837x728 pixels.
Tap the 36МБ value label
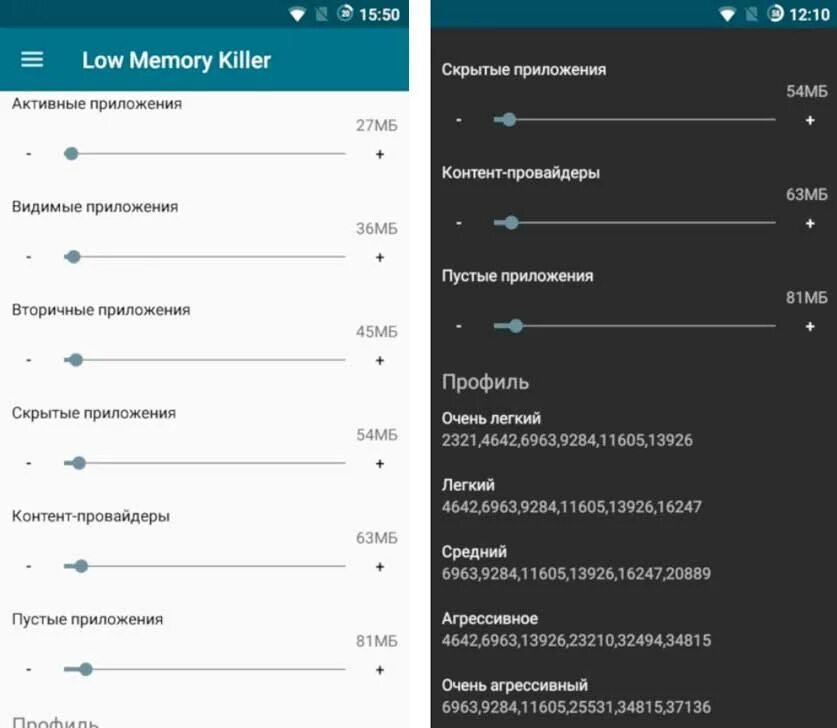pyautogui.click(x=377, y=228)
